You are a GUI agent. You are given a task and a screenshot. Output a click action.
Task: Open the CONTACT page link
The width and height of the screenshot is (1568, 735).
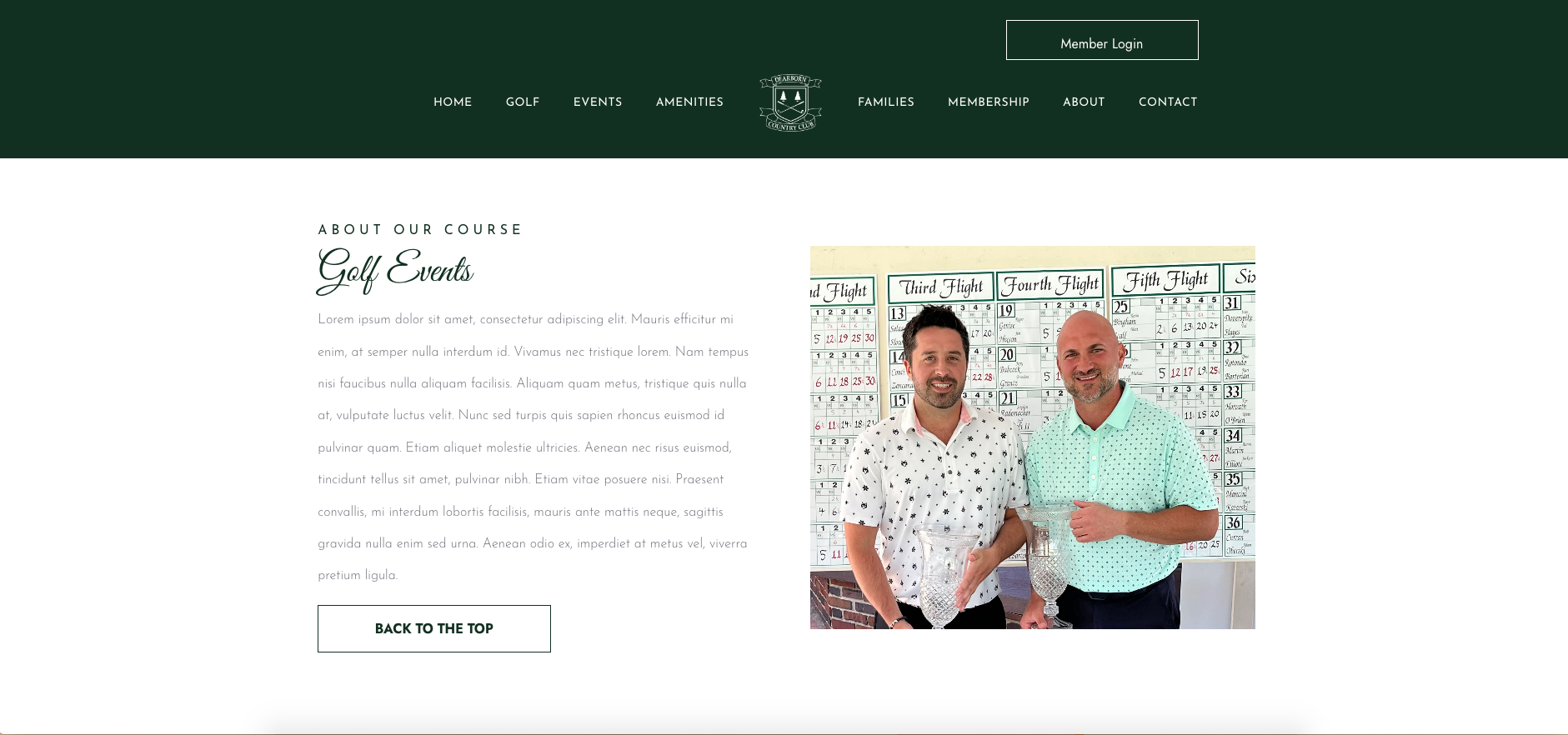(1168, 102)
